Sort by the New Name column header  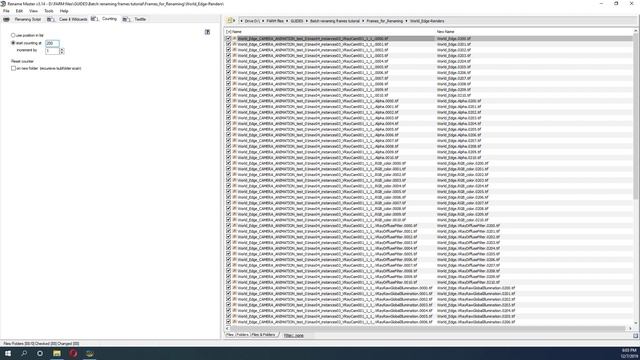click(x=445, y=31)
